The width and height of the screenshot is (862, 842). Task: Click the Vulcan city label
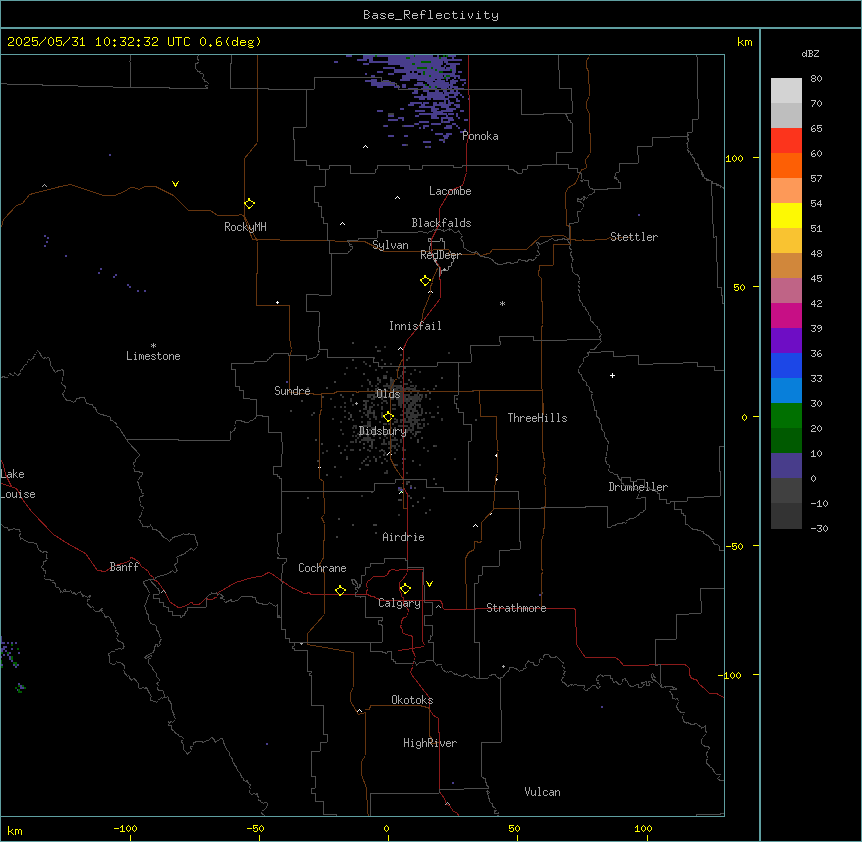tap(542, 792)
